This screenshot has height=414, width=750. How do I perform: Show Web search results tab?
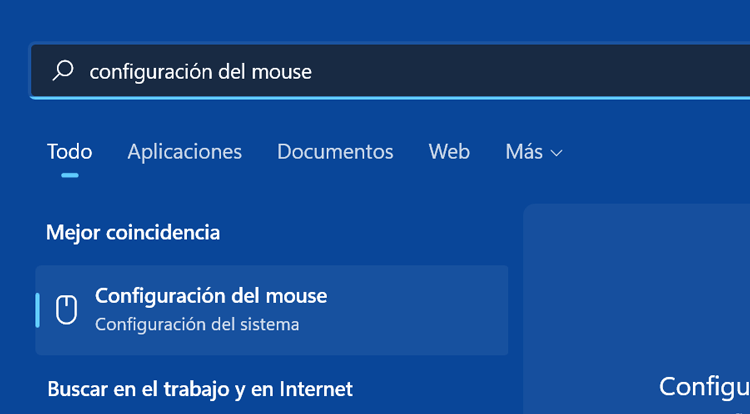[449, 152]
